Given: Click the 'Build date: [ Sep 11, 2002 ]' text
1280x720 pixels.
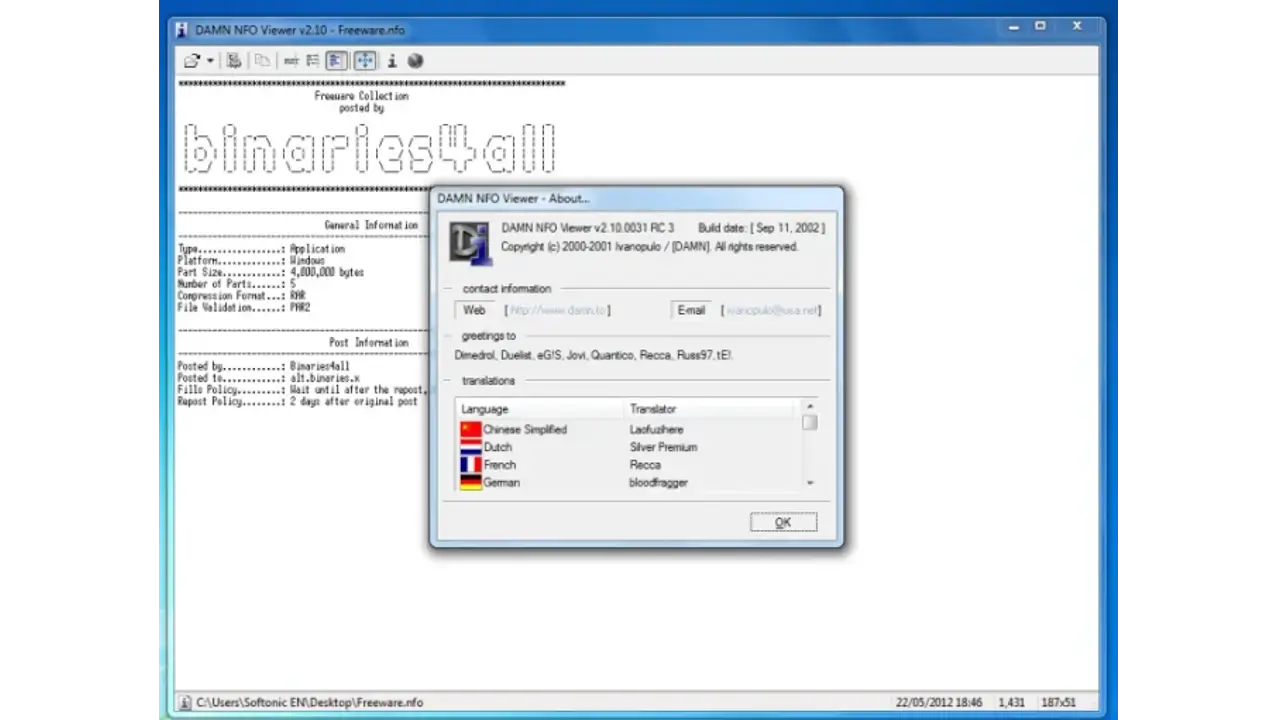Looking at the screenshot, I should [x=761, y=228].
